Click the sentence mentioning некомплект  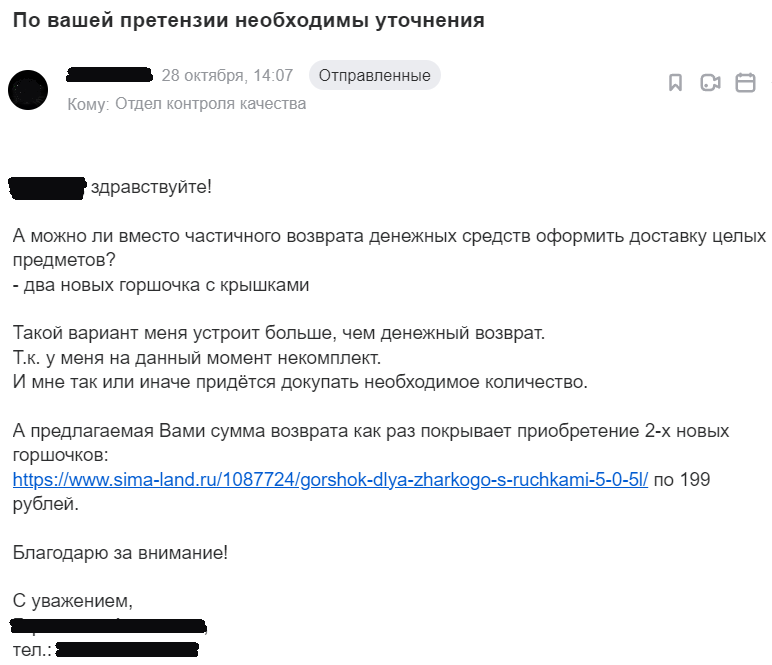click(197, 357)
